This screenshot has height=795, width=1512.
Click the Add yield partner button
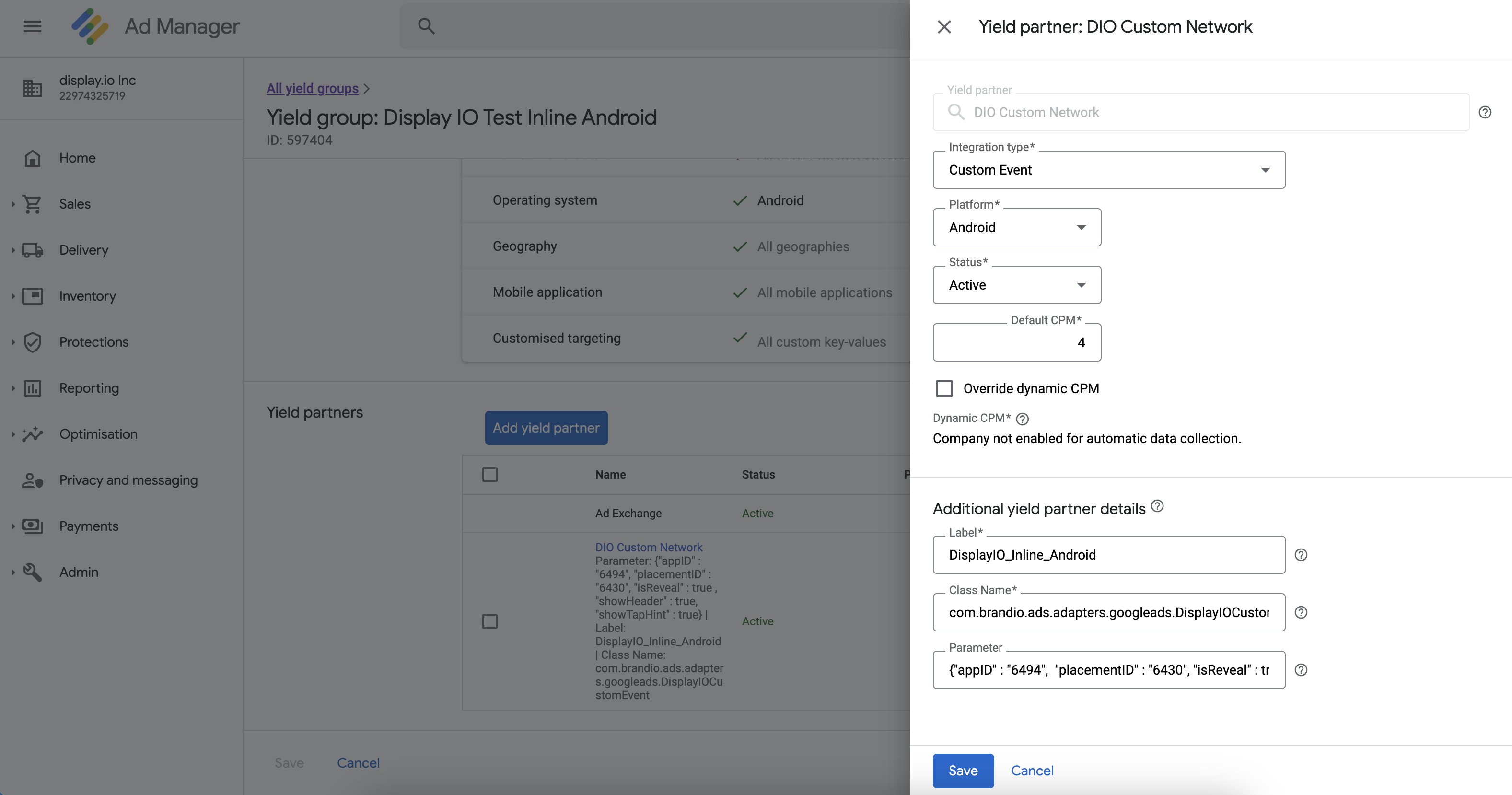click(546, 427)
